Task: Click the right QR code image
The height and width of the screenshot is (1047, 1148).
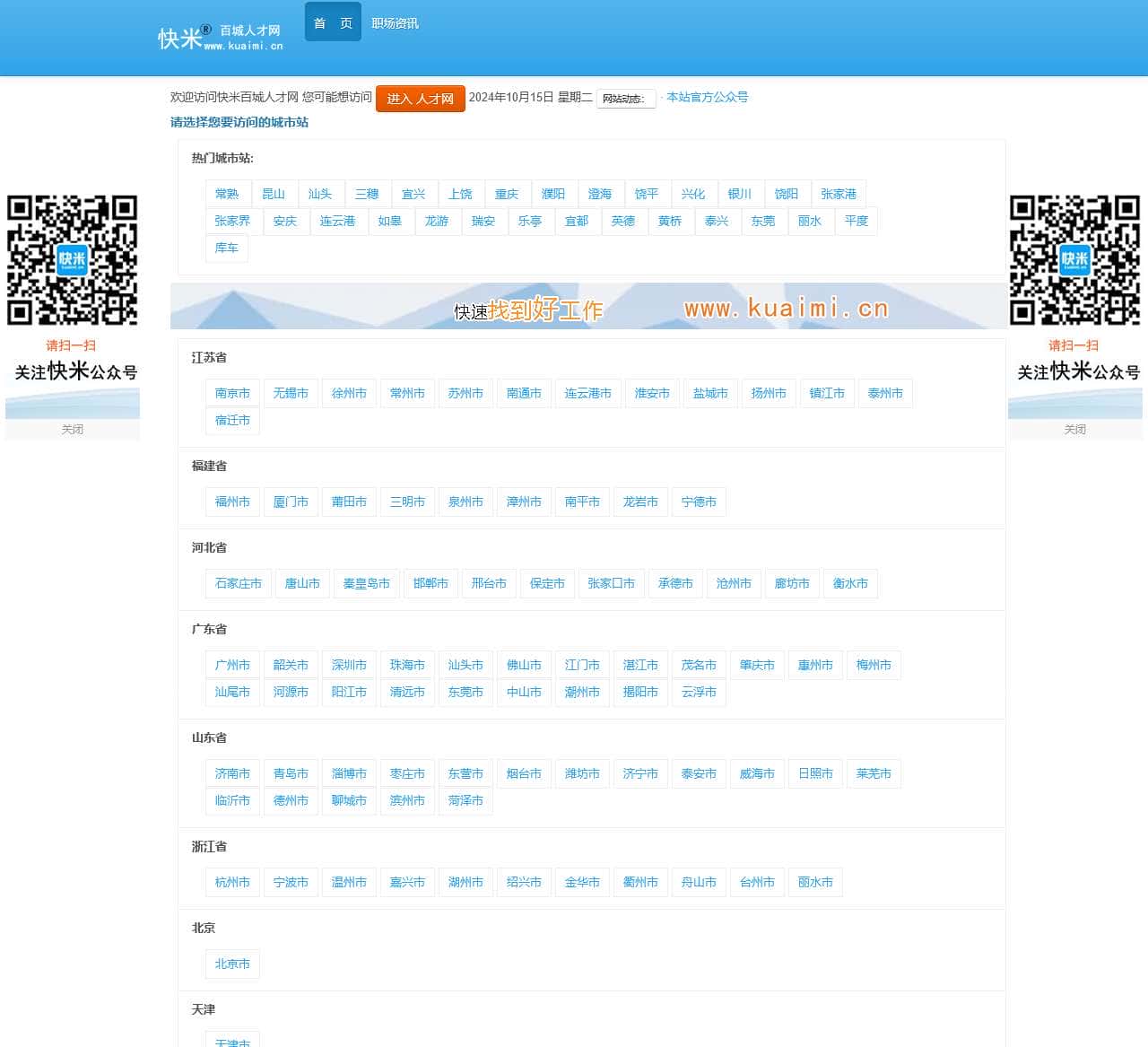Action: pos(1074,260)
